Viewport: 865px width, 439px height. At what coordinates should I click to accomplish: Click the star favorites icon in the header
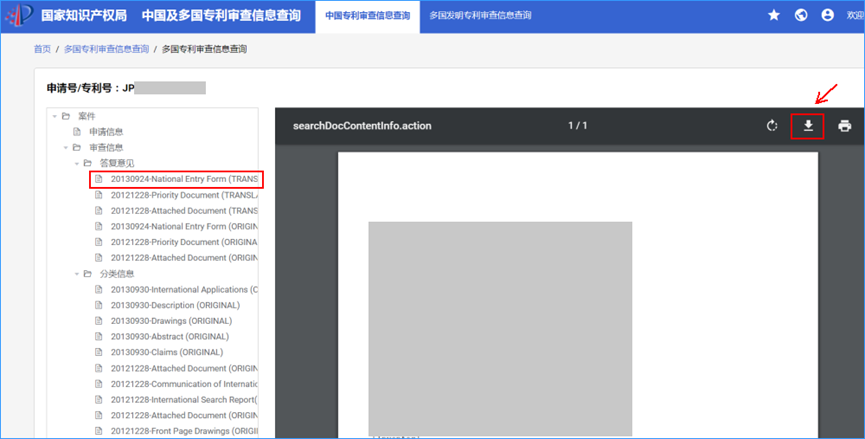[x=774, y=15]
